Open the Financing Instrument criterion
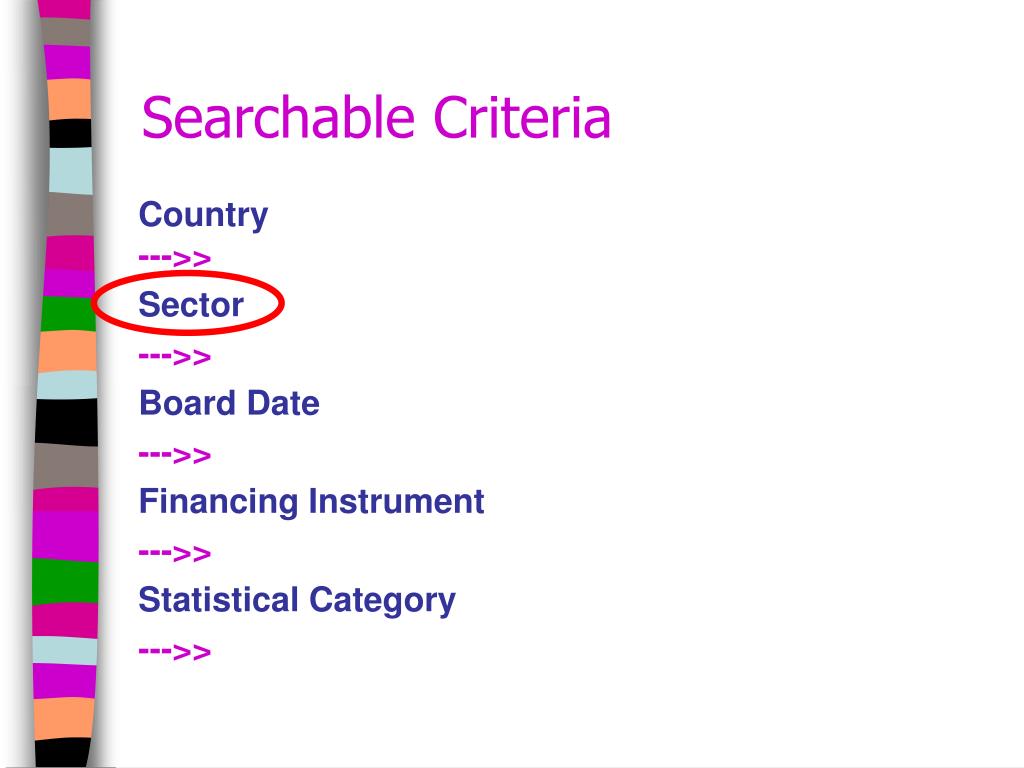 click(311, 502)
